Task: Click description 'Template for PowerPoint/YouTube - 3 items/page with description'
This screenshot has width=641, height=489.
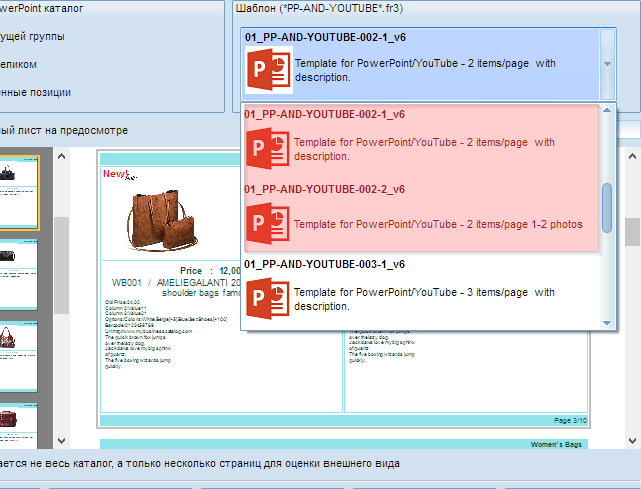Action: (424, 299)
